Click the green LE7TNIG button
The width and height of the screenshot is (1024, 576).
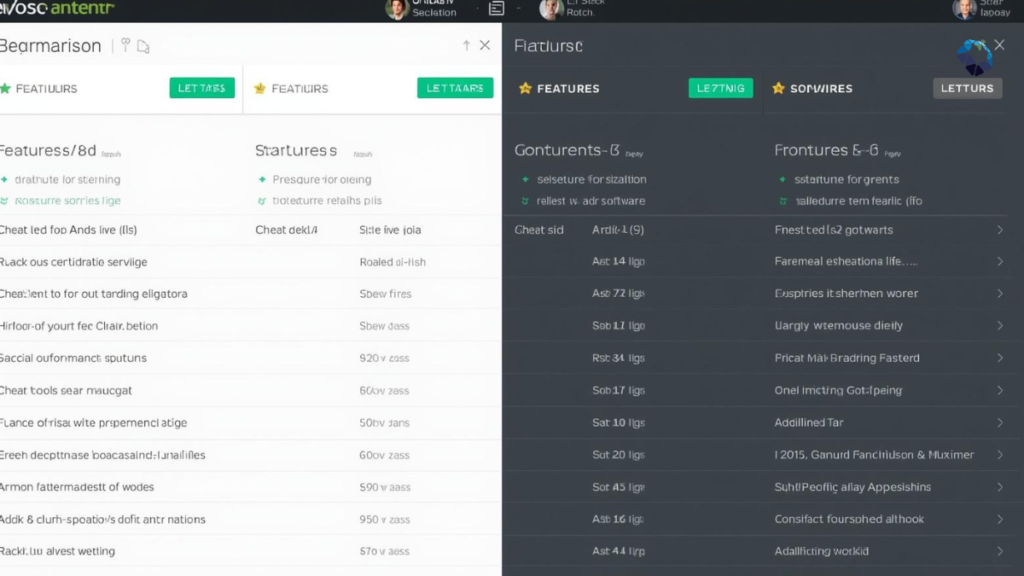tap(720, 88)
